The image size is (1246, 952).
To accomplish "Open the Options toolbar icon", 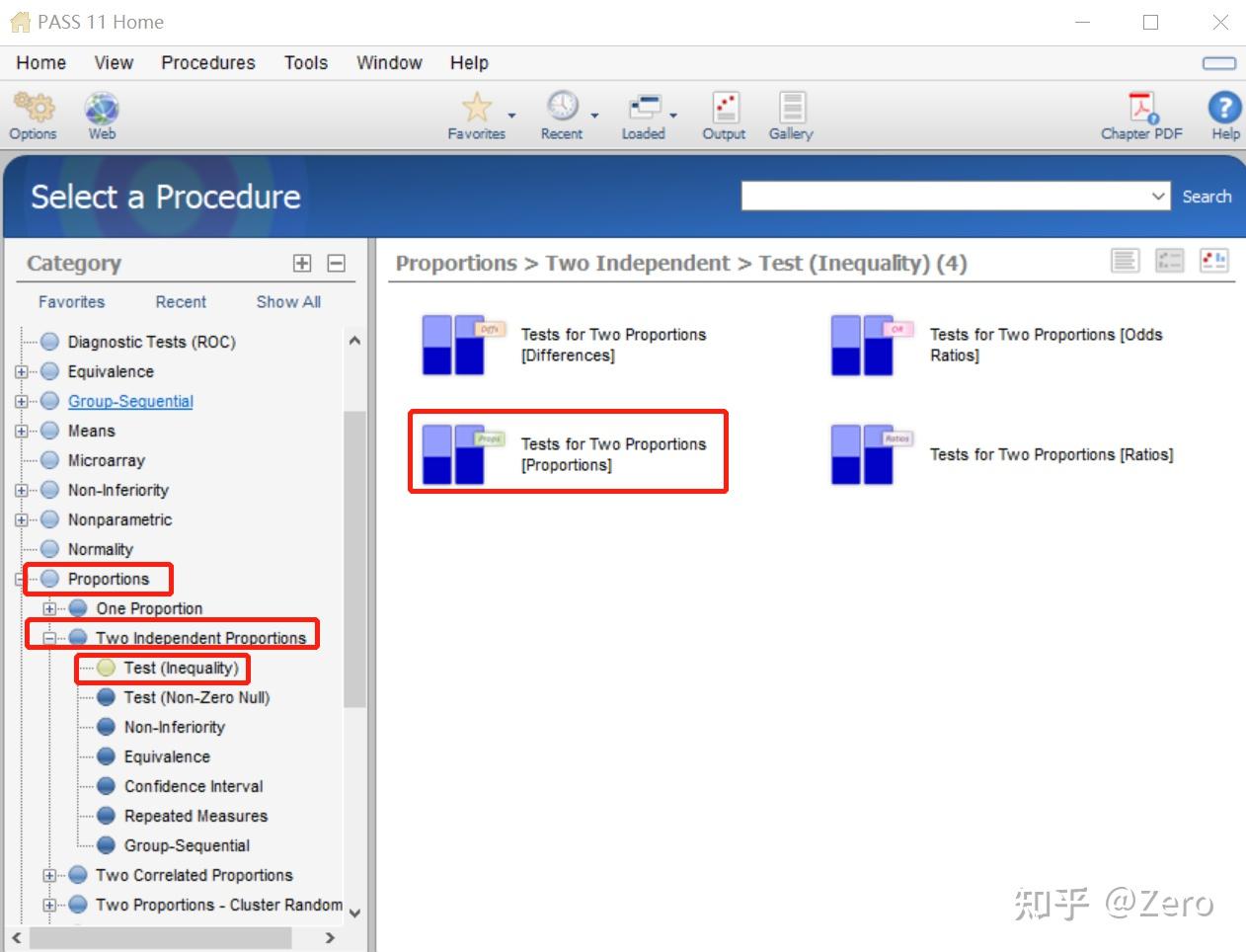I will 34,107.
